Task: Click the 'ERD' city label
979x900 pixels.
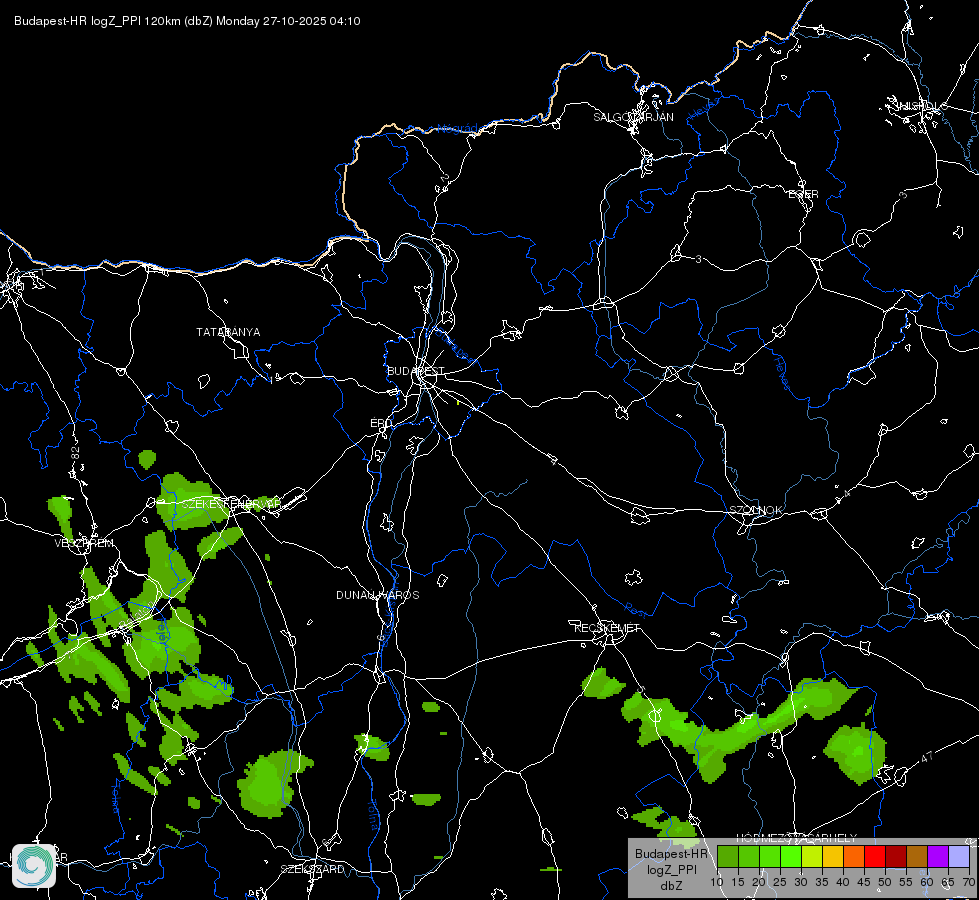Action: (x=381, y=423)
